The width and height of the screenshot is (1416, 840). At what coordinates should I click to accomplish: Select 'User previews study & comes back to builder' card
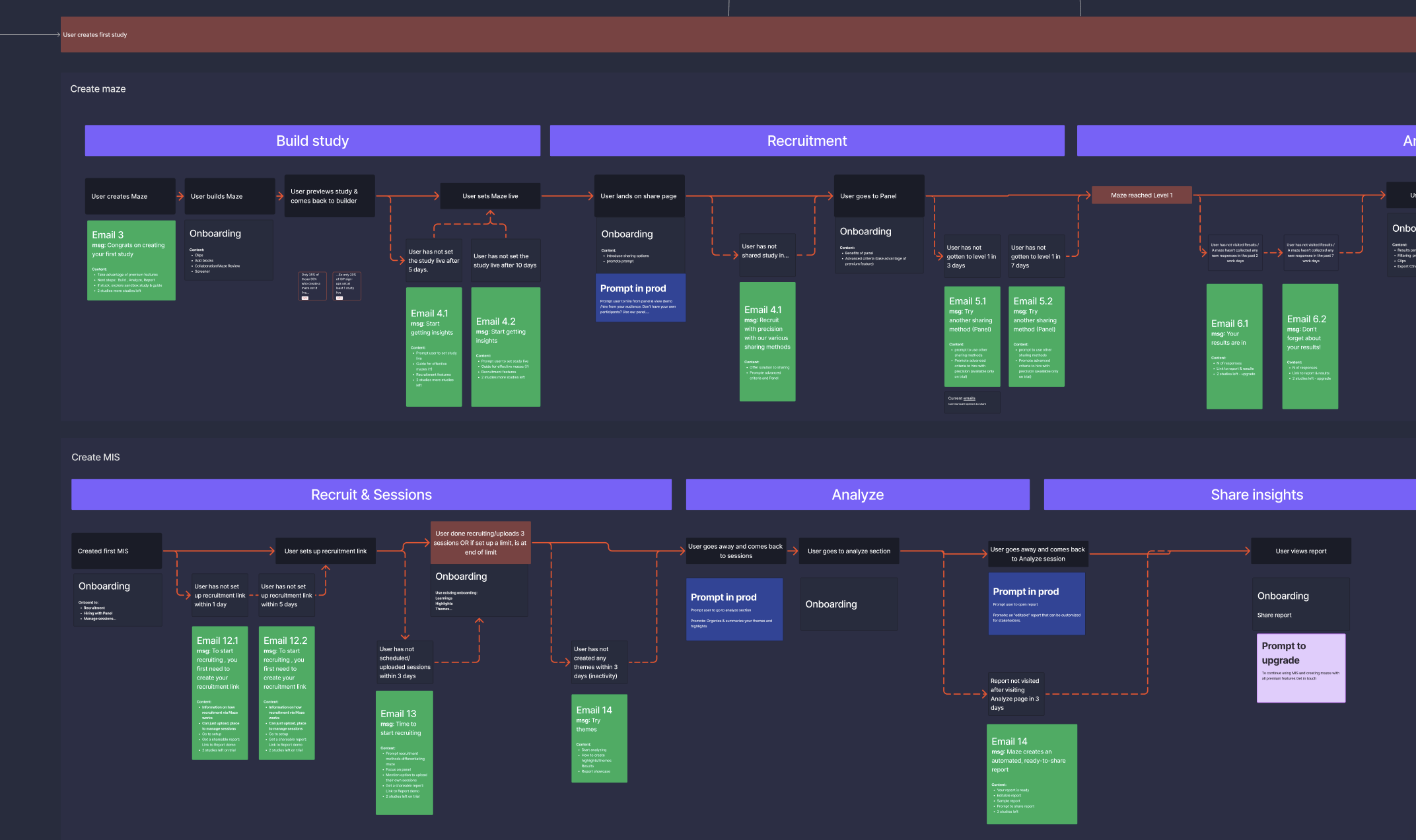pos(330,196)
